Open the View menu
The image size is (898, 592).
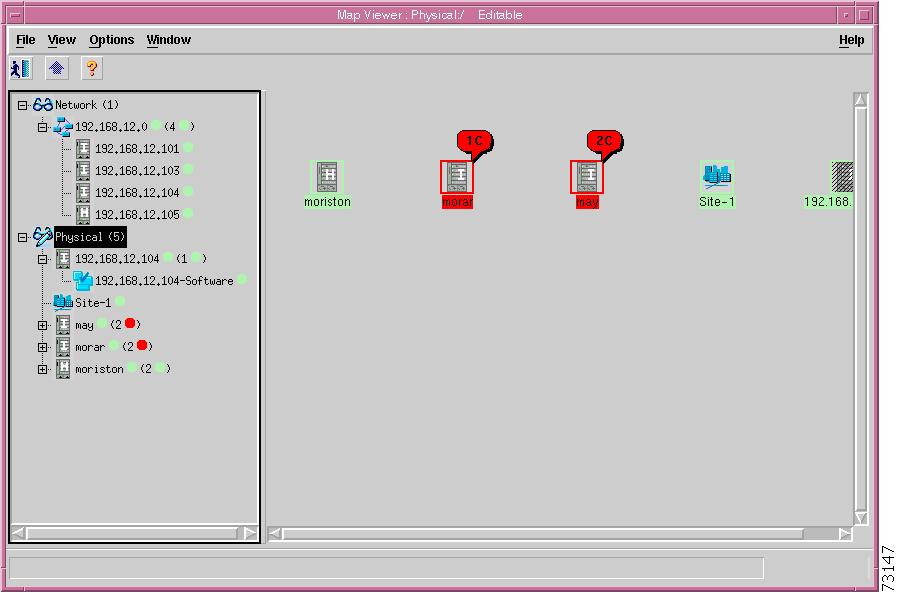click(62, 40)
